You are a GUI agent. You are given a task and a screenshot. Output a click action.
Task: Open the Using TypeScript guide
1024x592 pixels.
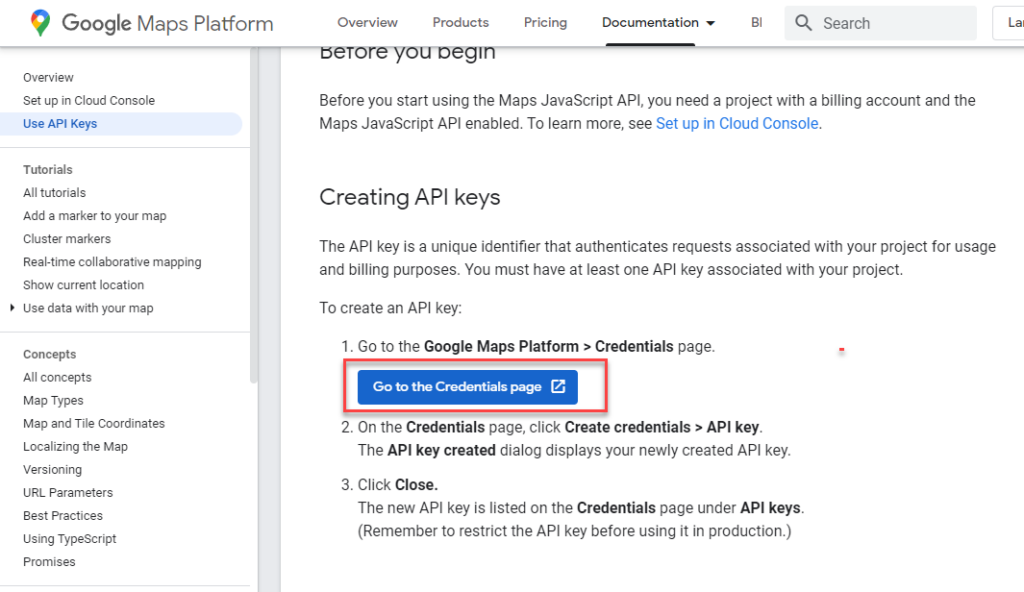69,538
